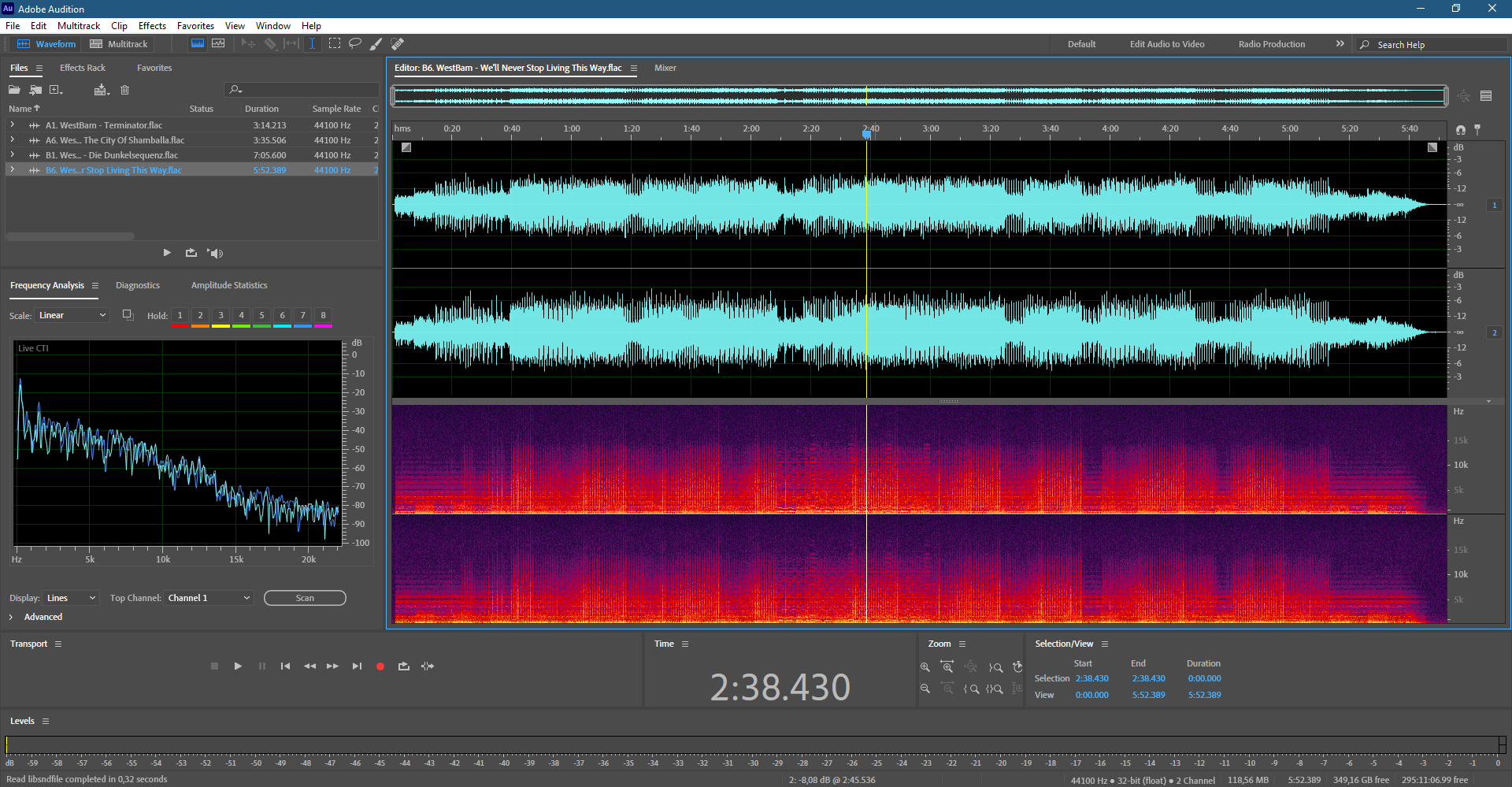
Task: Click the Files panel preview play icon
Action: [167, 253]
